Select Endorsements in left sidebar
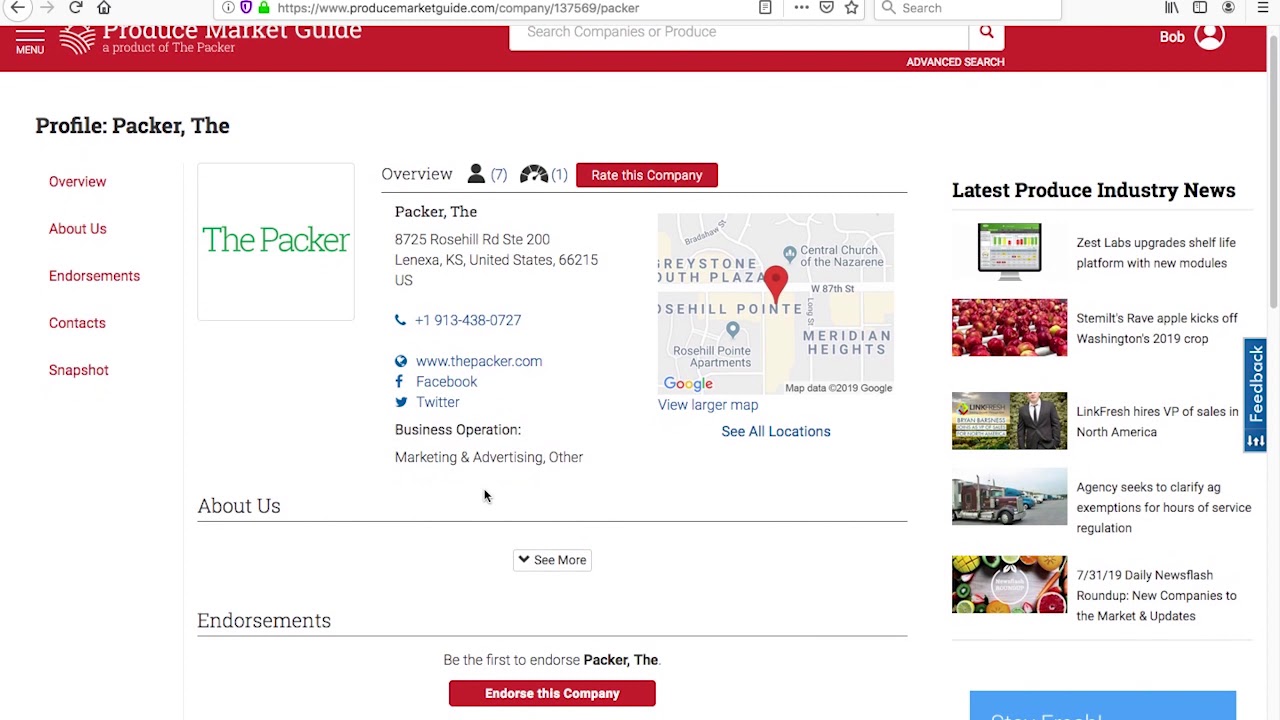Viewport: 1280px width, 720px height. pos(94,276)
